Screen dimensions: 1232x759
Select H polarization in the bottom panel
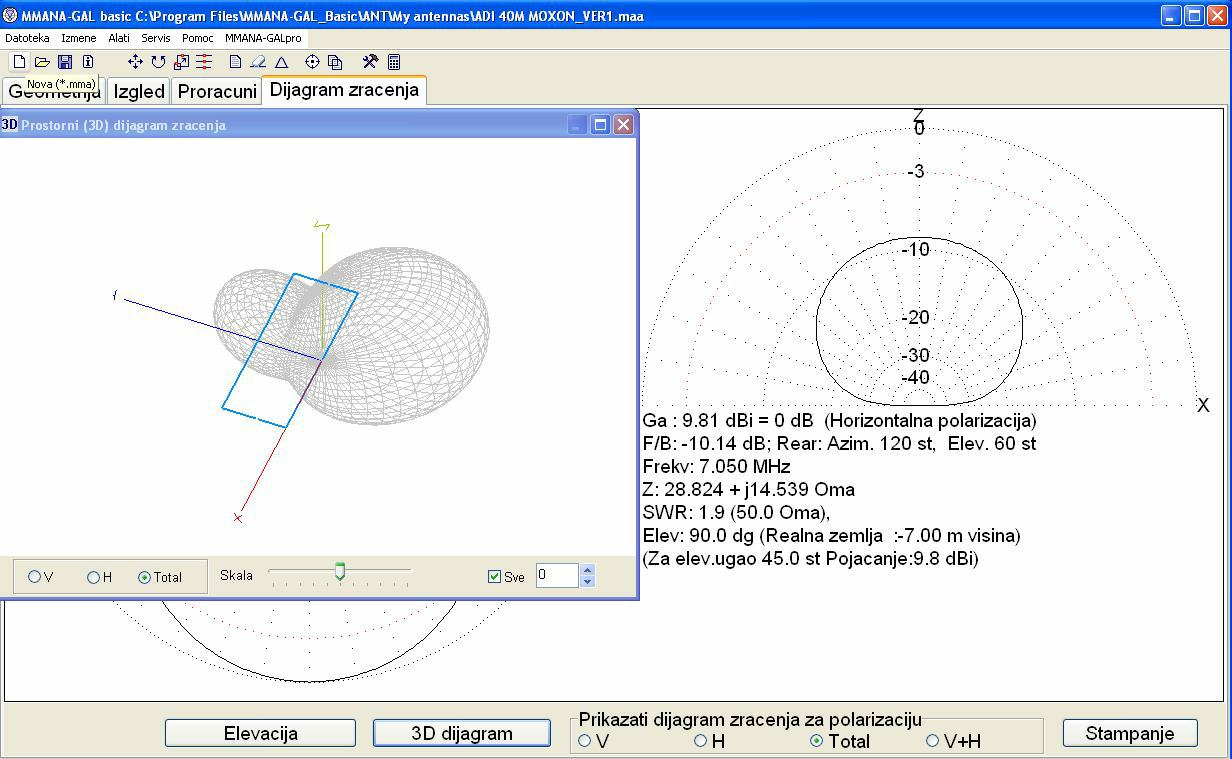pos(701,741)
